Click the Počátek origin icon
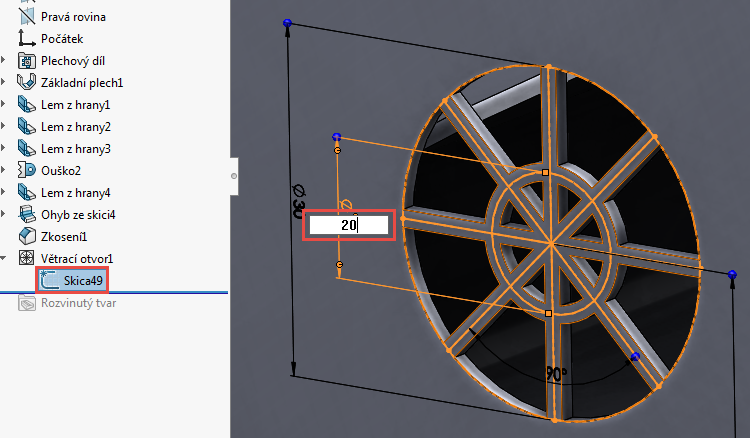This screenshot has width=750, height=438. coord(27,38)
